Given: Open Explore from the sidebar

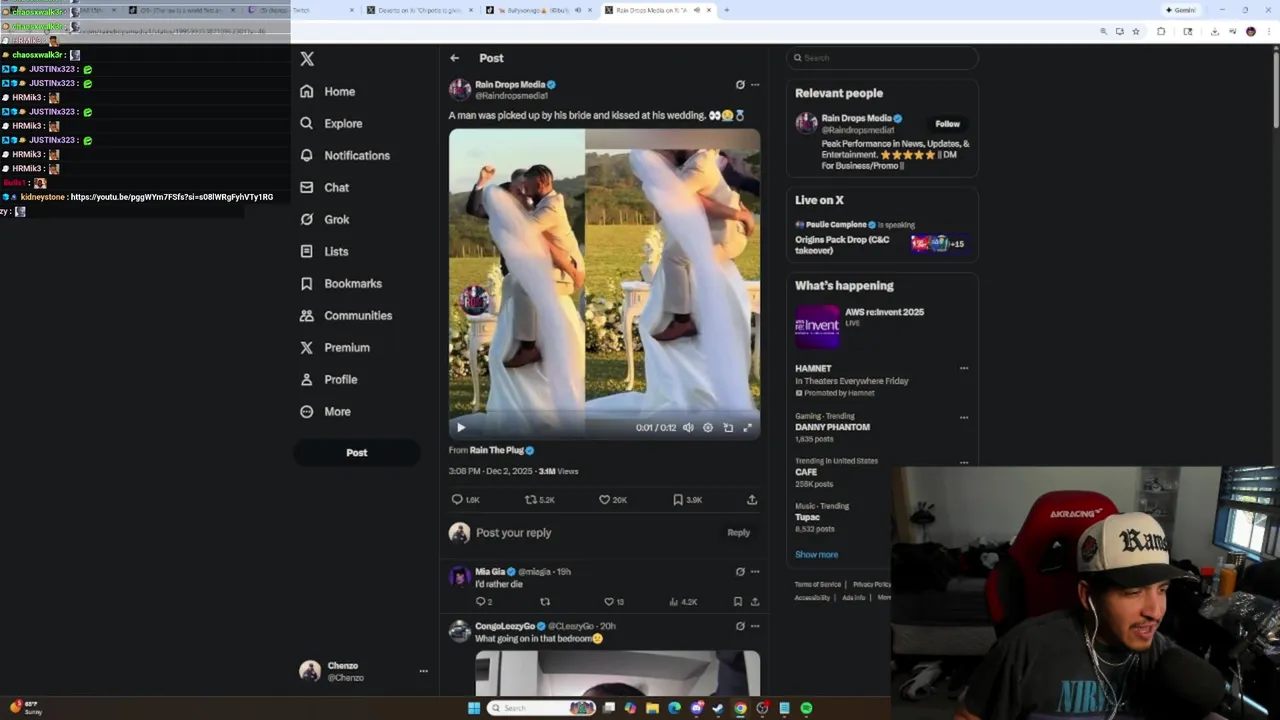Looking at the screenshot, I should click(331, 123).
